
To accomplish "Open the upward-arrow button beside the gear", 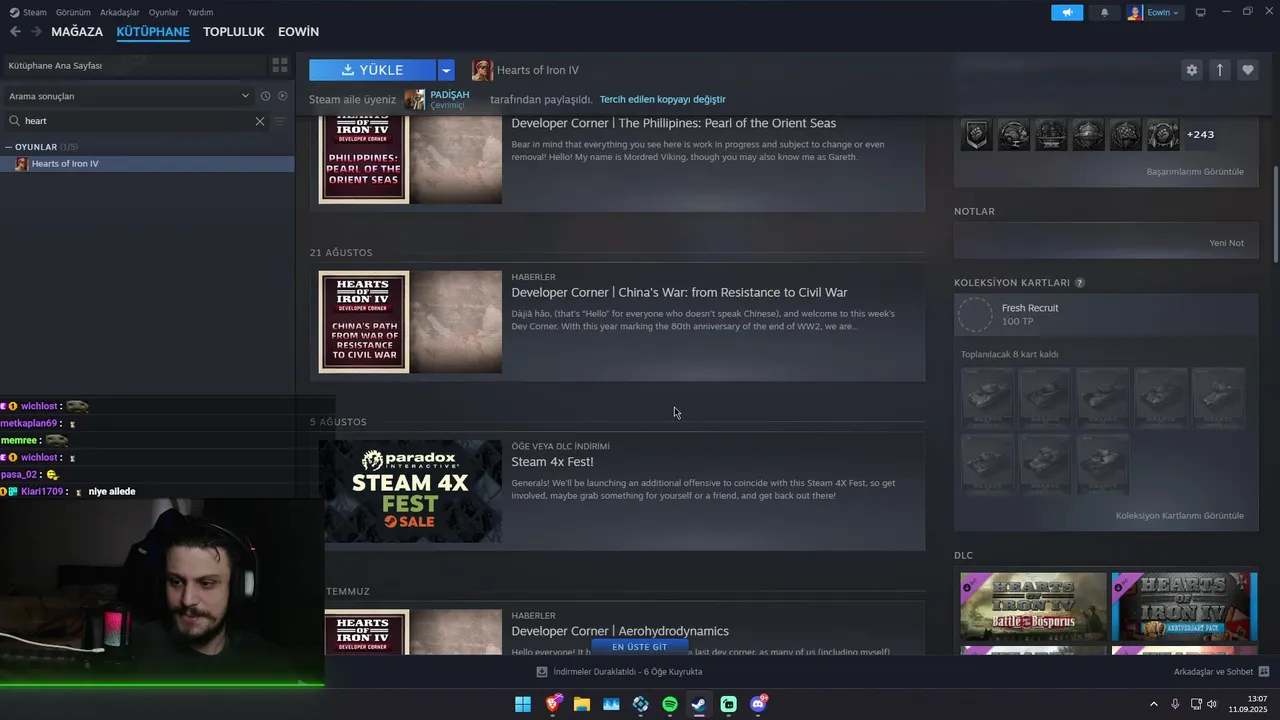I will coord(1220,70).
